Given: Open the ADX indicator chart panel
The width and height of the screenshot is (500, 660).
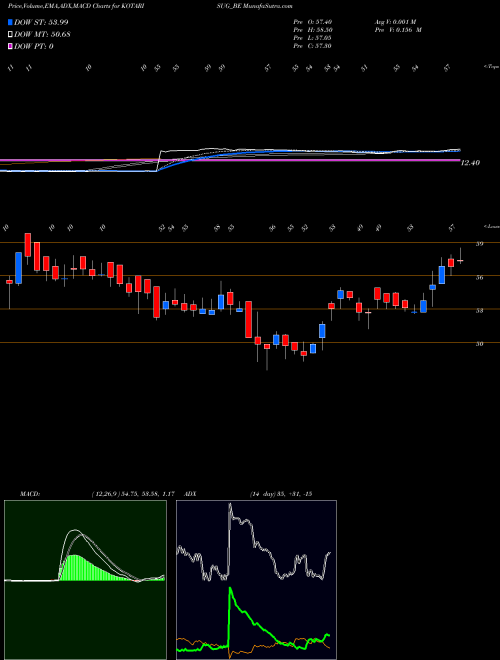Looking at the screenshot, I should (256, 580).
